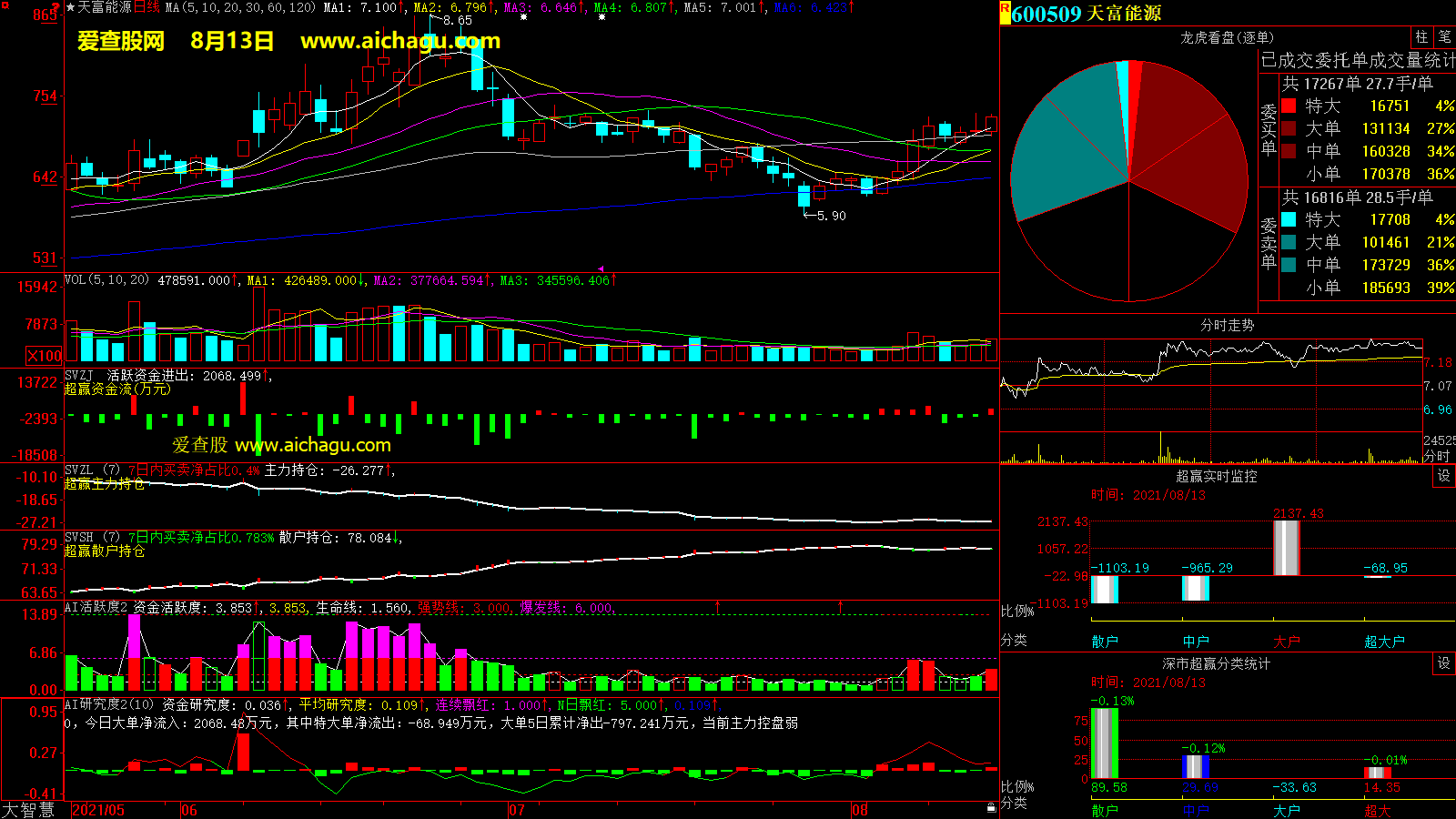Click the first white asterisk marker under MA3
Image resolution: width=1456 pixels, height=819 pixels.
pos(525,17)
